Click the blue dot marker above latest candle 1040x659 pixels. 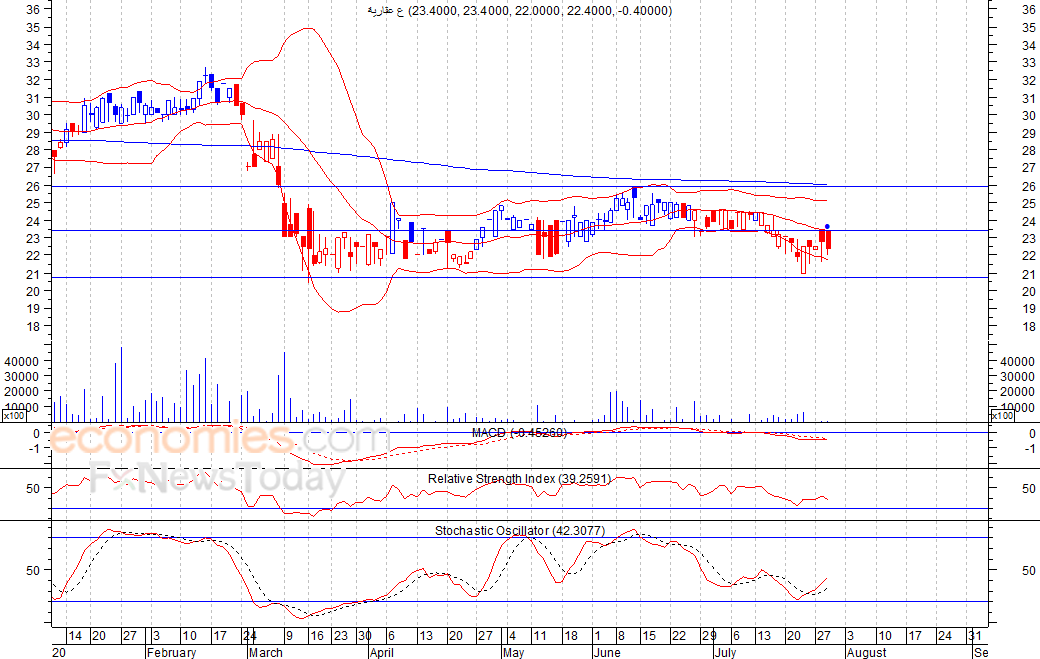coord(826,227)
